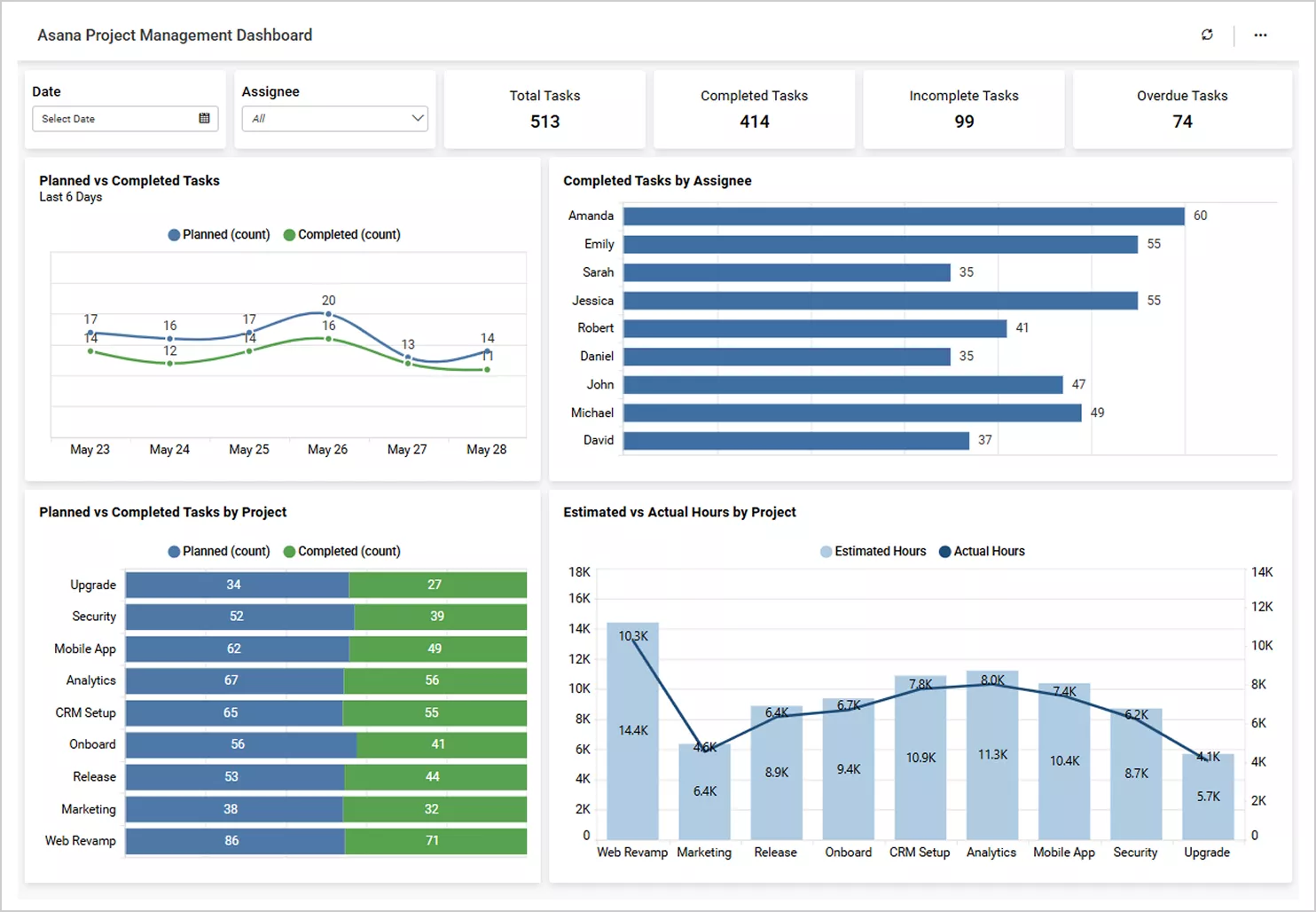Select Security planned segment showing 52
The height and width of the screenshot is (912, 1316).
[x=239, y=617]
